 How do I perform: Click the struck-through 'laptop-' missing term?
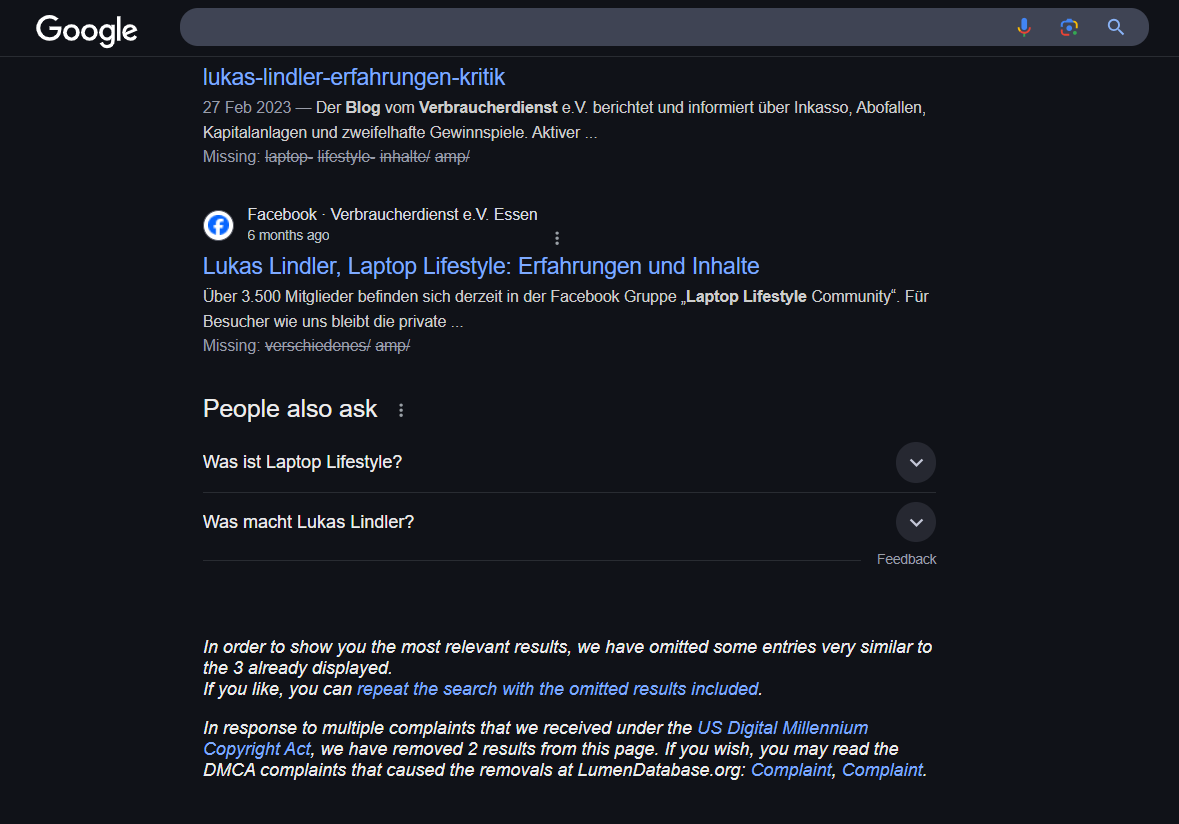(289, 156)
